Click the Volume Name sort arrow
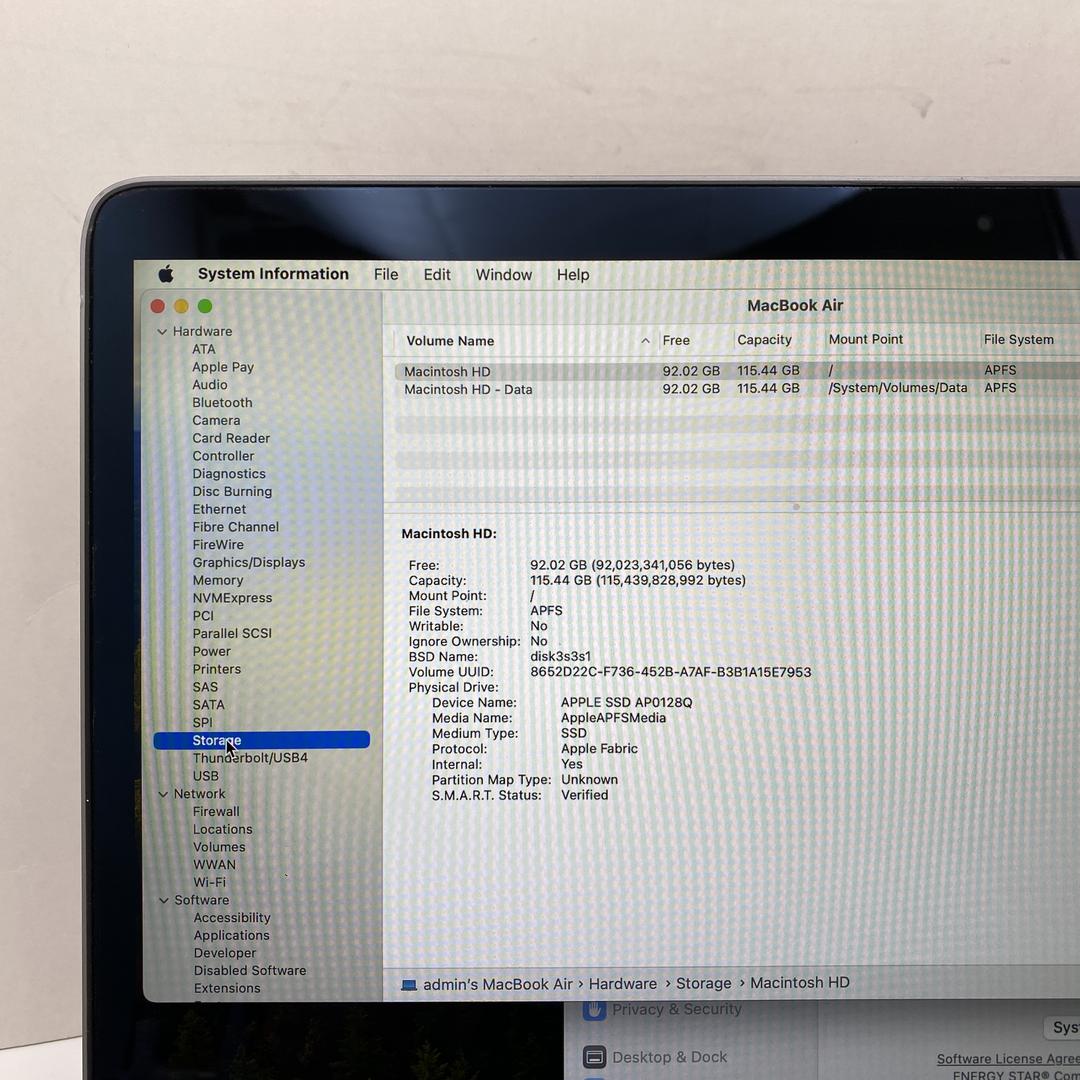The height and width of the screenshot is (1080, 1080). click(645, 341)
